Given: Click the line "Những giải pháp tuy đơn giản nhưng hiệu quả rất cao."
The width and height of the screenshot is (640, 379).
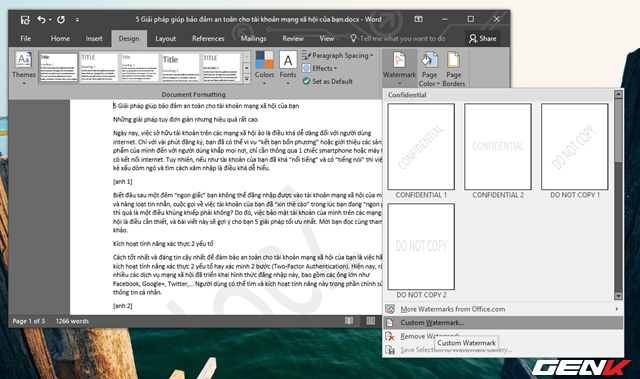Looking at the screenshot, I should 186,120.
